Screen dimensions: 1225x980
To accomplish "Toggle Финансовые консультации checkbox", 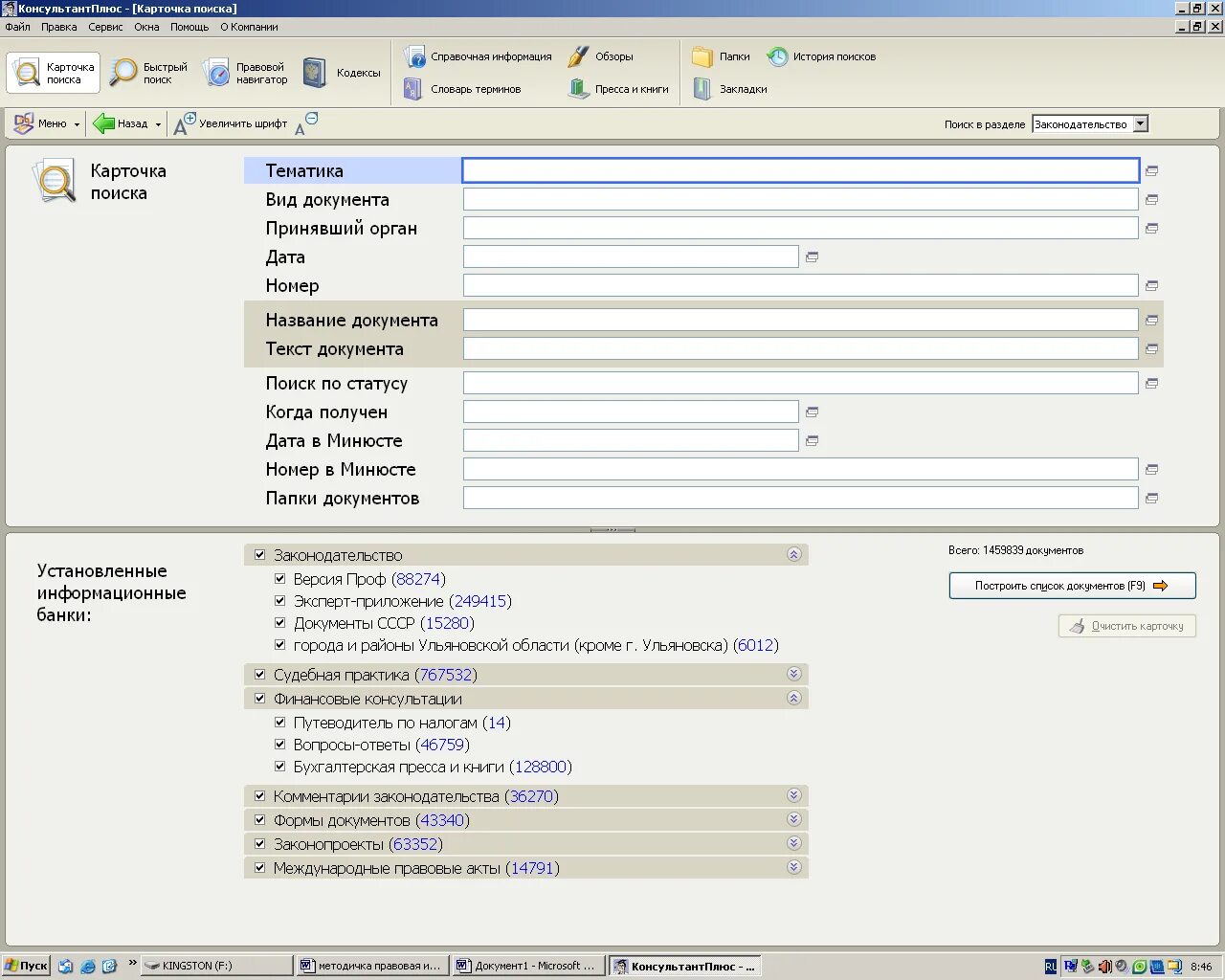I will (259, 698).
